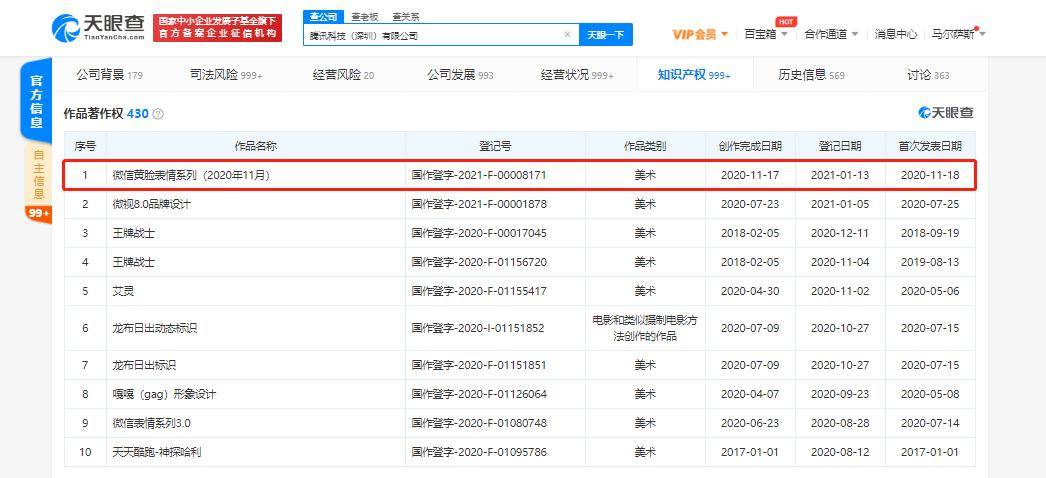Open the 马尔萨斯 user account menu
Screen dimensions: 1046x478
(959, 34)
